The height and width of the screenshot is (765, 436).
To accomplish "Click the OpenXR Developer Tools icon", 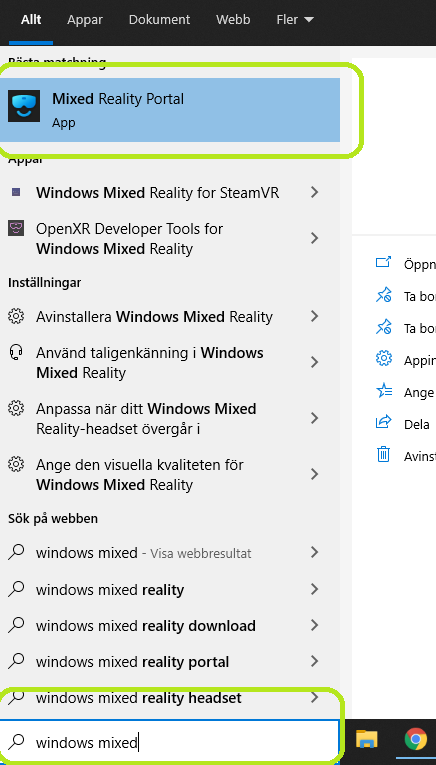I will coord(16,228).
